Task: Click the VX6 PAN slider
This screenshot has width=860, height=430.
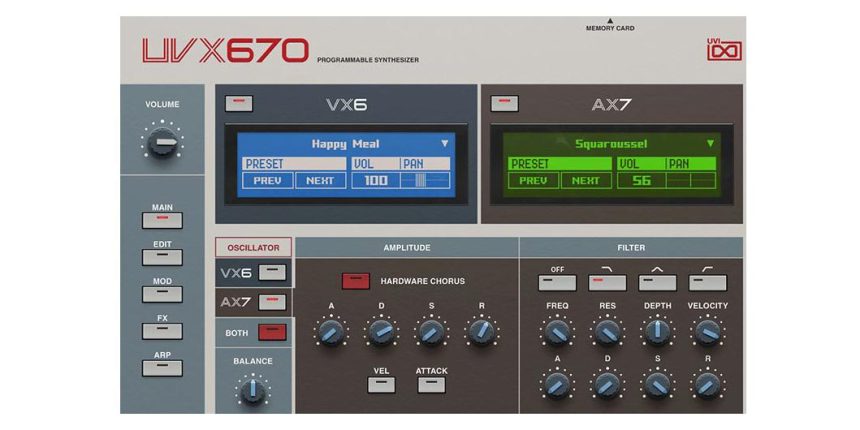Action: [424, 181]
